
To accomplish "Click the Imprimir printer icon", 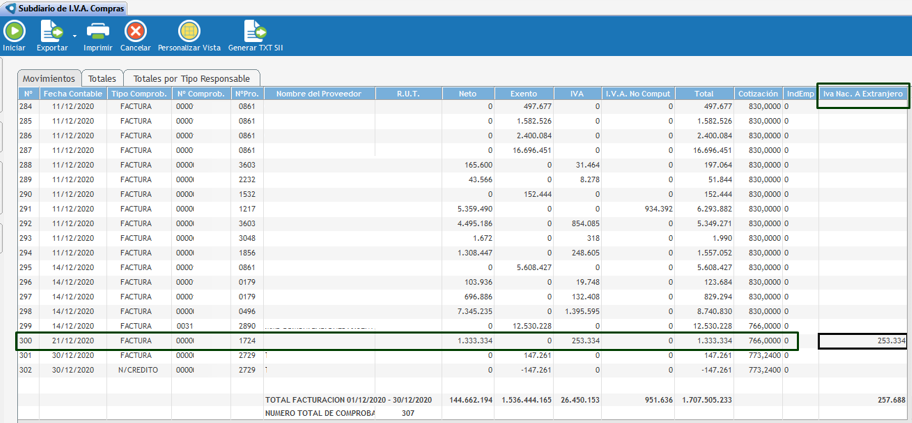I will (x=97, y=31).
